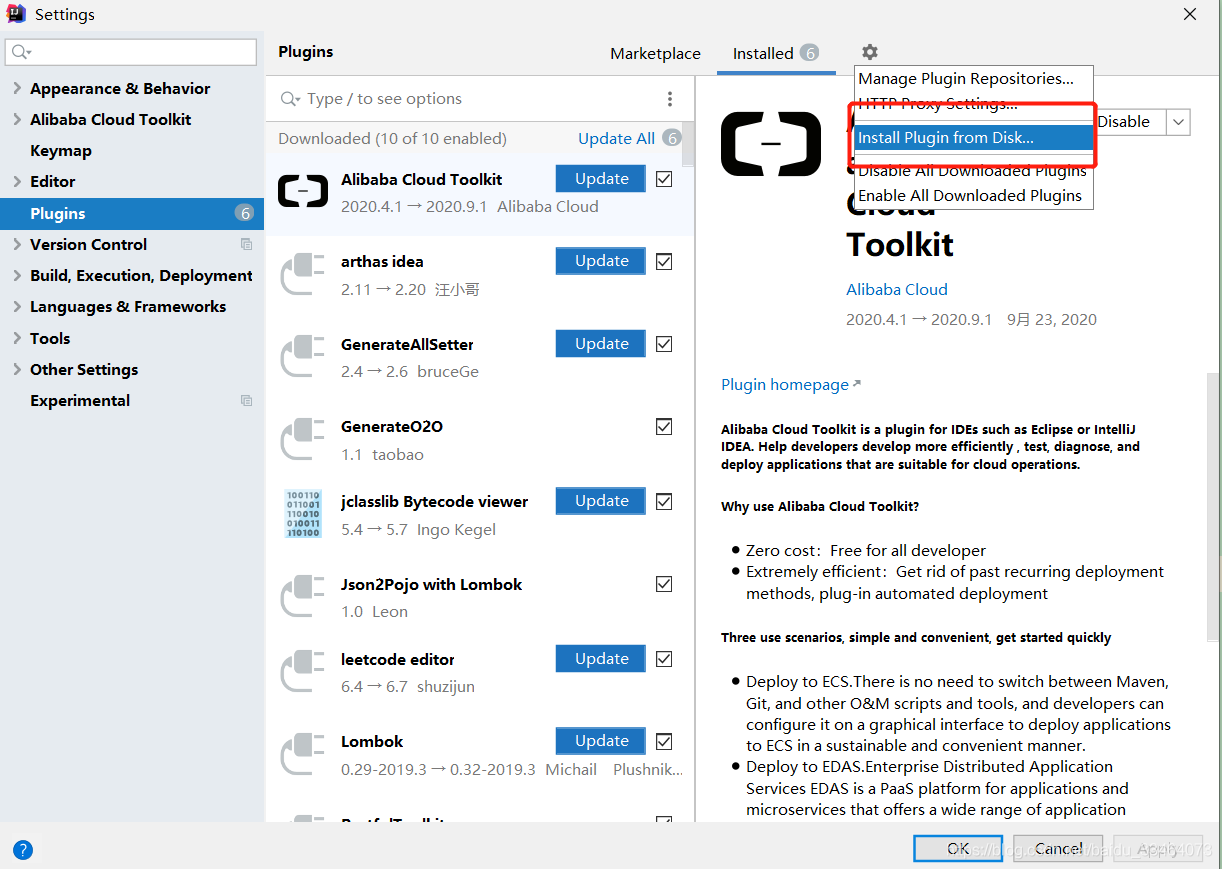Click the Update All link
The height and width of the screenshot is (869, 1222).
[x=616, y=138]
